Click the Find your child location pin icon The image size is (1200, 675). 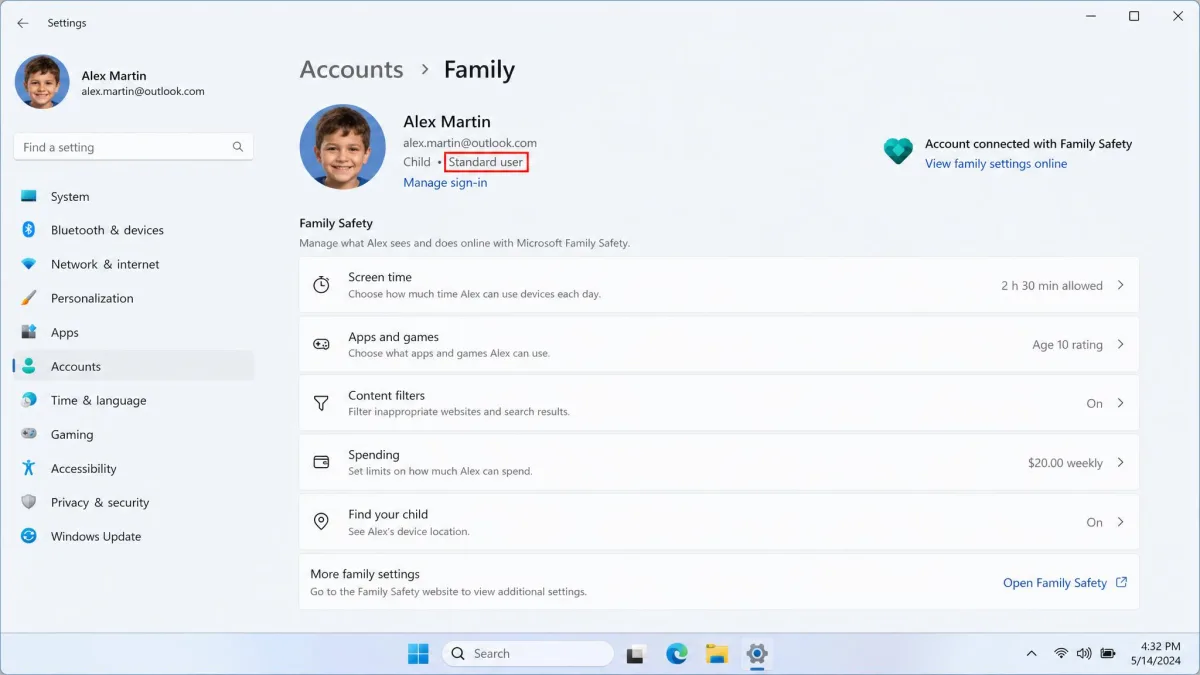point(321,521)
